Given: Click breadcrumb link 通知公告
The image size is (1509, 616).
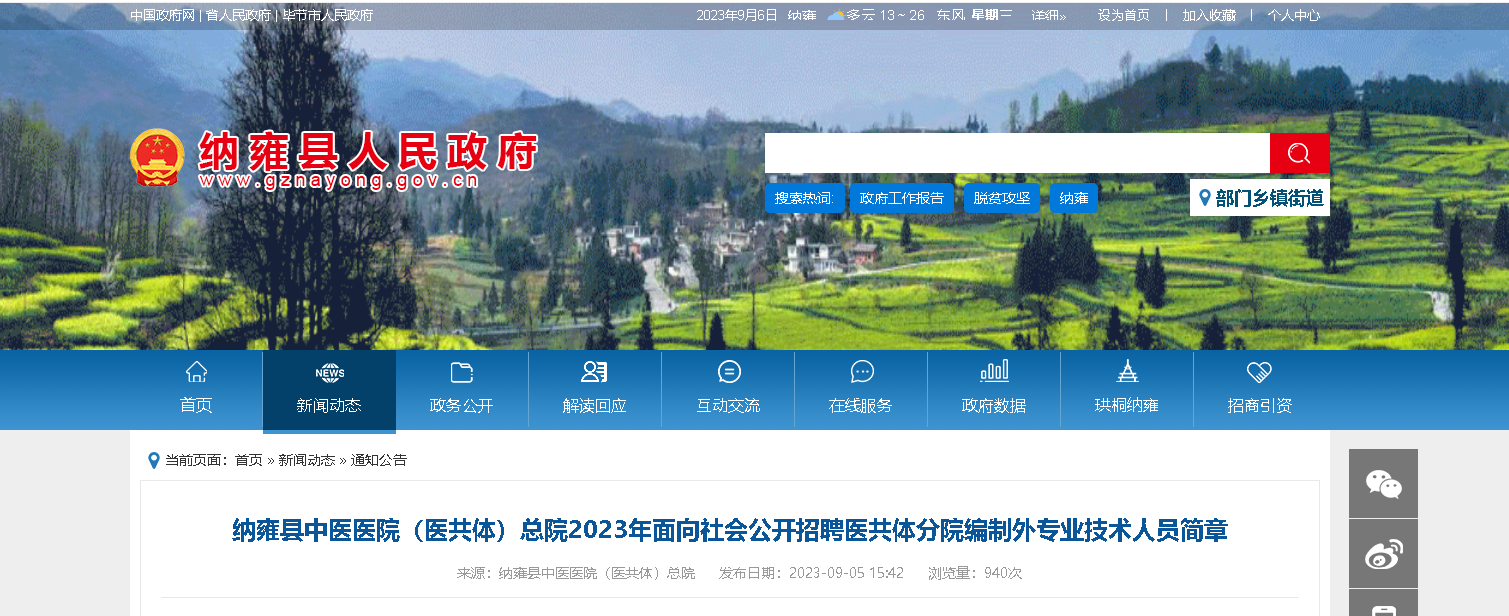Looking at the screenshot, I should click(x=379, y=460).
